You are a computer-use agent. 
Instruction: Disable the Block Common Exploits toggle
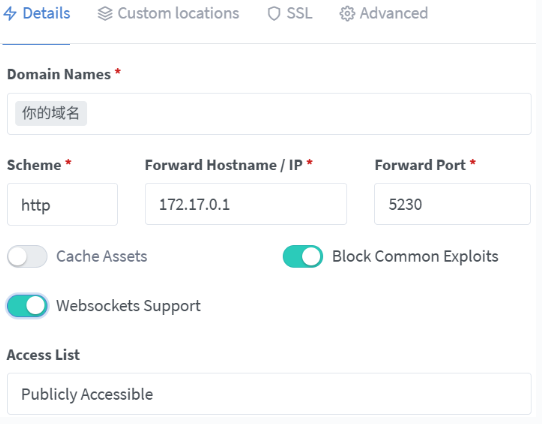click(x=303, y=256)
